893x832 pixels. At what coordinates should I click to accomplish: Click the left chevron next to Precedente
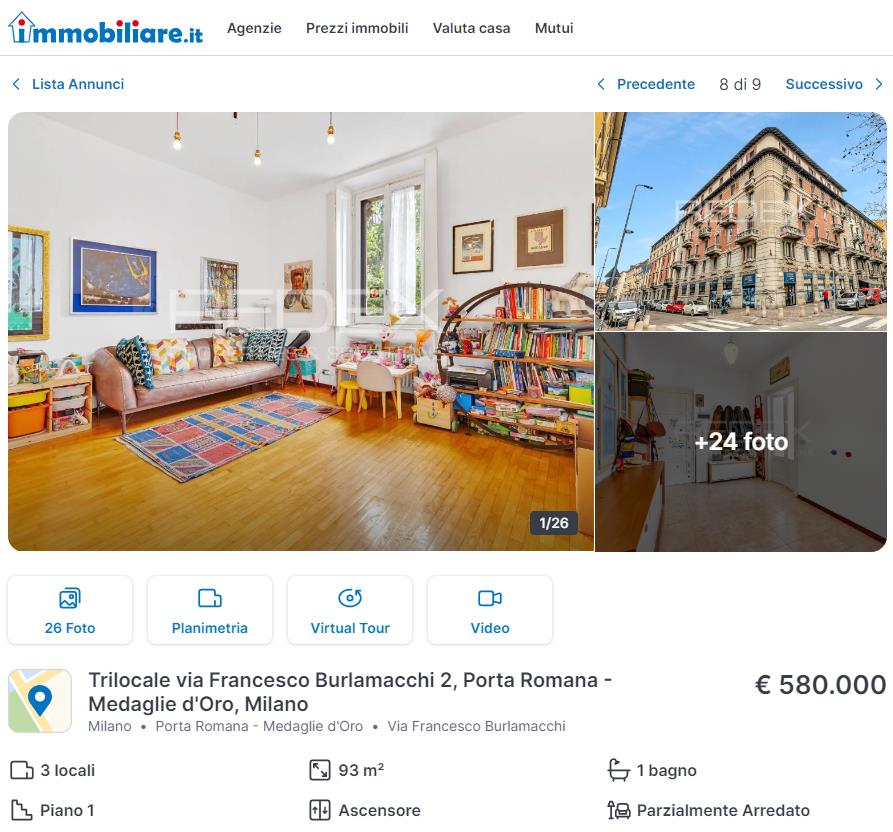click(x=601, y=84)
